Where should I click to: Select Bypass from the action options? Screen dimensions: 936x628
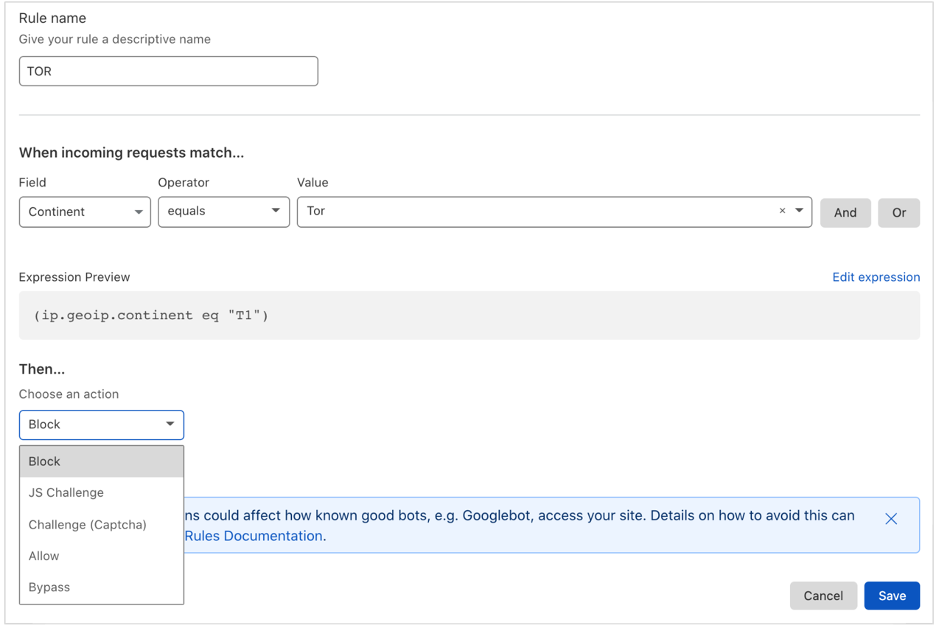(x=101, y=587)
